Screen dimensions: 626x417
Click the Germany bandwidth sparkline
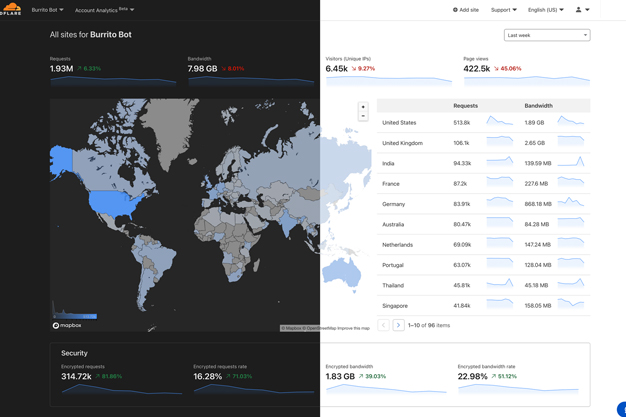point(571,202)
